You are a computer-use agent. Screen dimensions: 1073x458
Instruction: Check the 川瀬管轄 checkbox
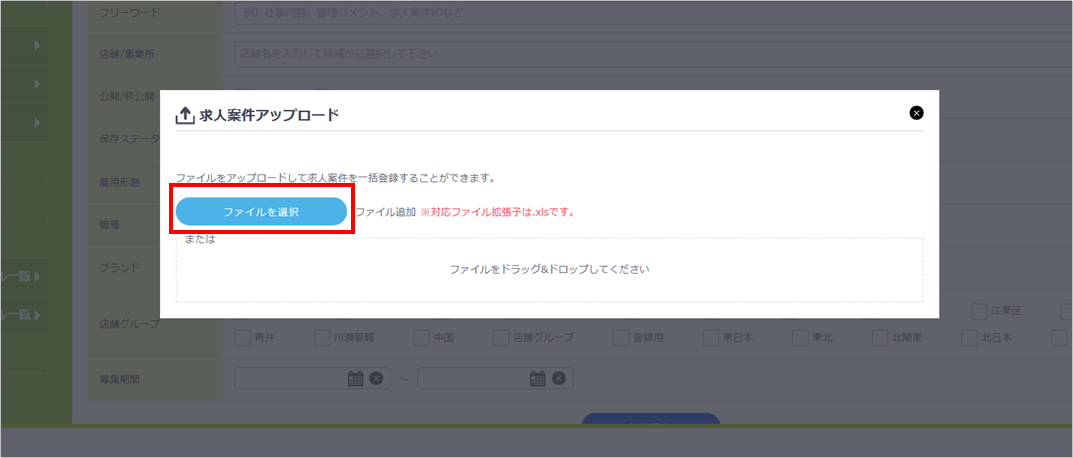click(322, 338)
